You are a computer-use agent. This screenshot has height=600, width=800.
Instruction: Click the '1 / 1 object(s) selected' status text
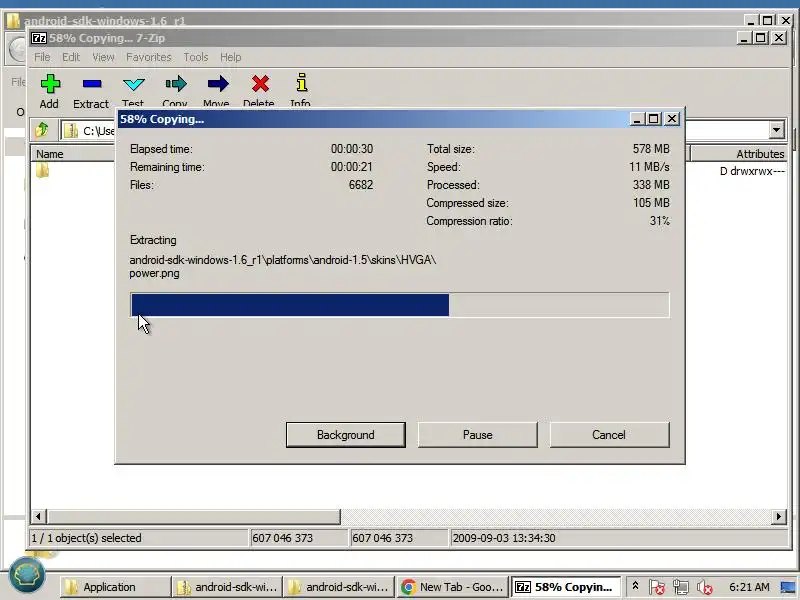(x=86, y=538)
